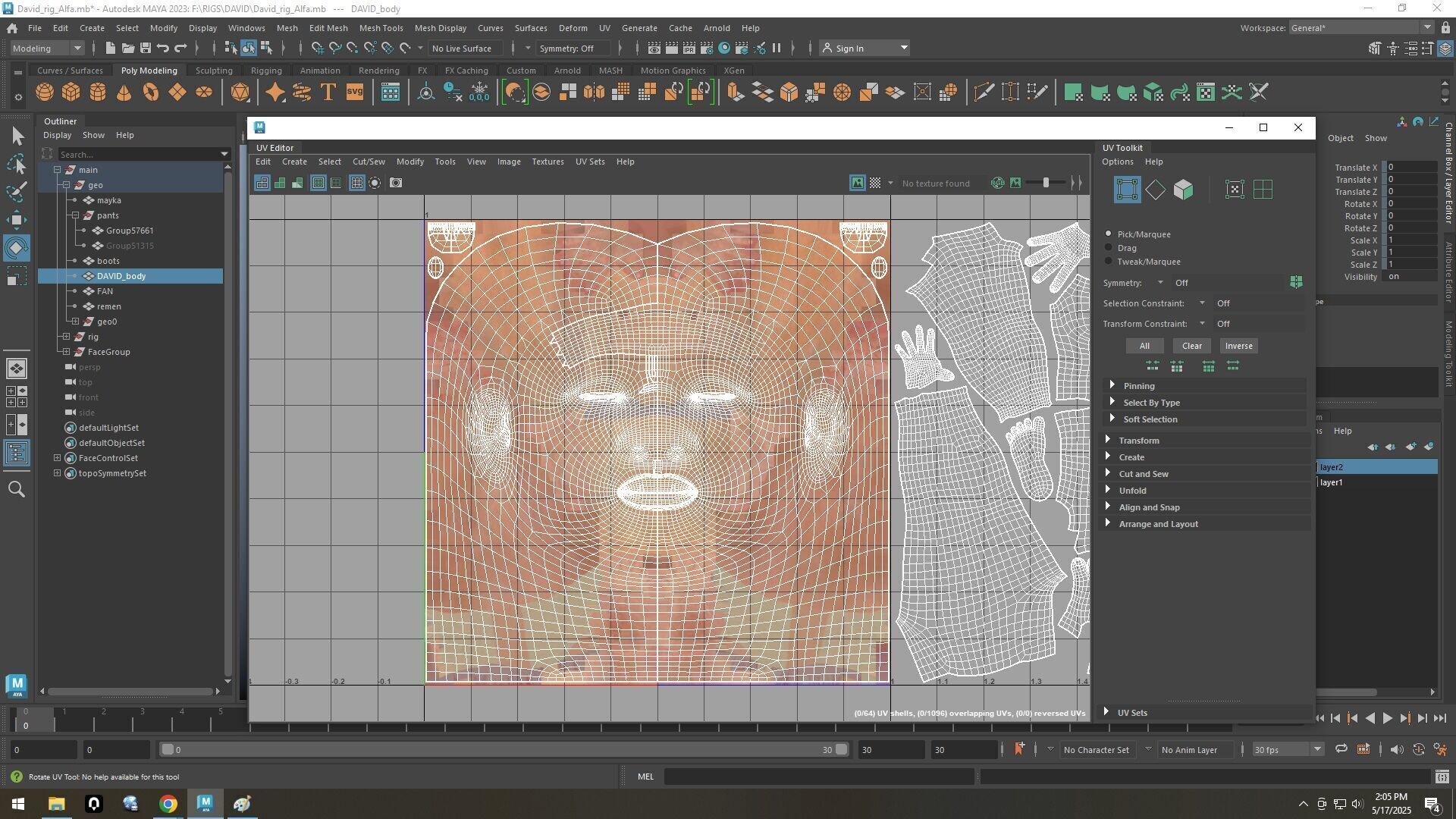Activate the Rotate tool in the toolbox
The image size is (1456, 819).
(17, 248)
